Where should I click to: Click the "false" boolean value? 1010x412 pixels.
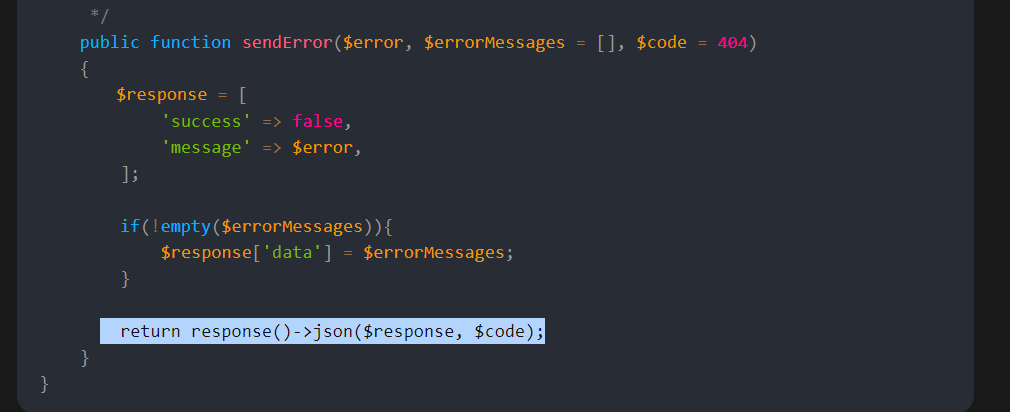pyautogui.click(x=317, y=121)
